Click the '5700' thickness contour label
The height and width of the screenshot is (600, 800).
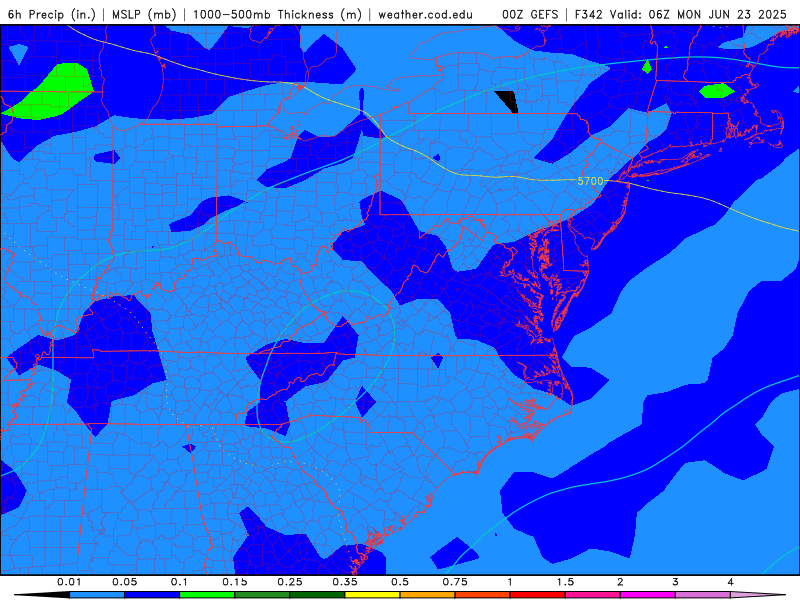click(x=590, y=181)
